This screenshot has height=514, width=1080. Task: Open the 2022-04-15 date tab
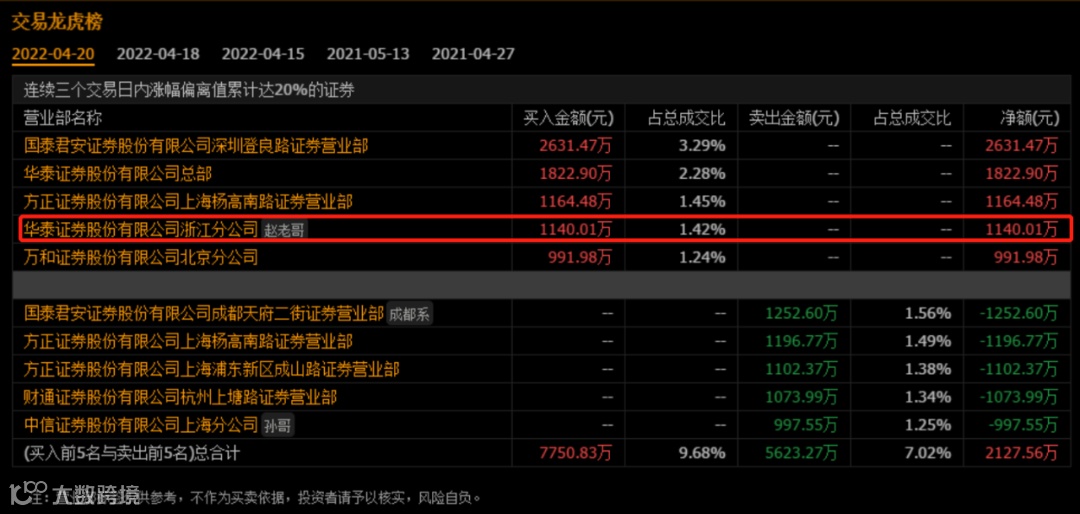[x=263, y=54]
